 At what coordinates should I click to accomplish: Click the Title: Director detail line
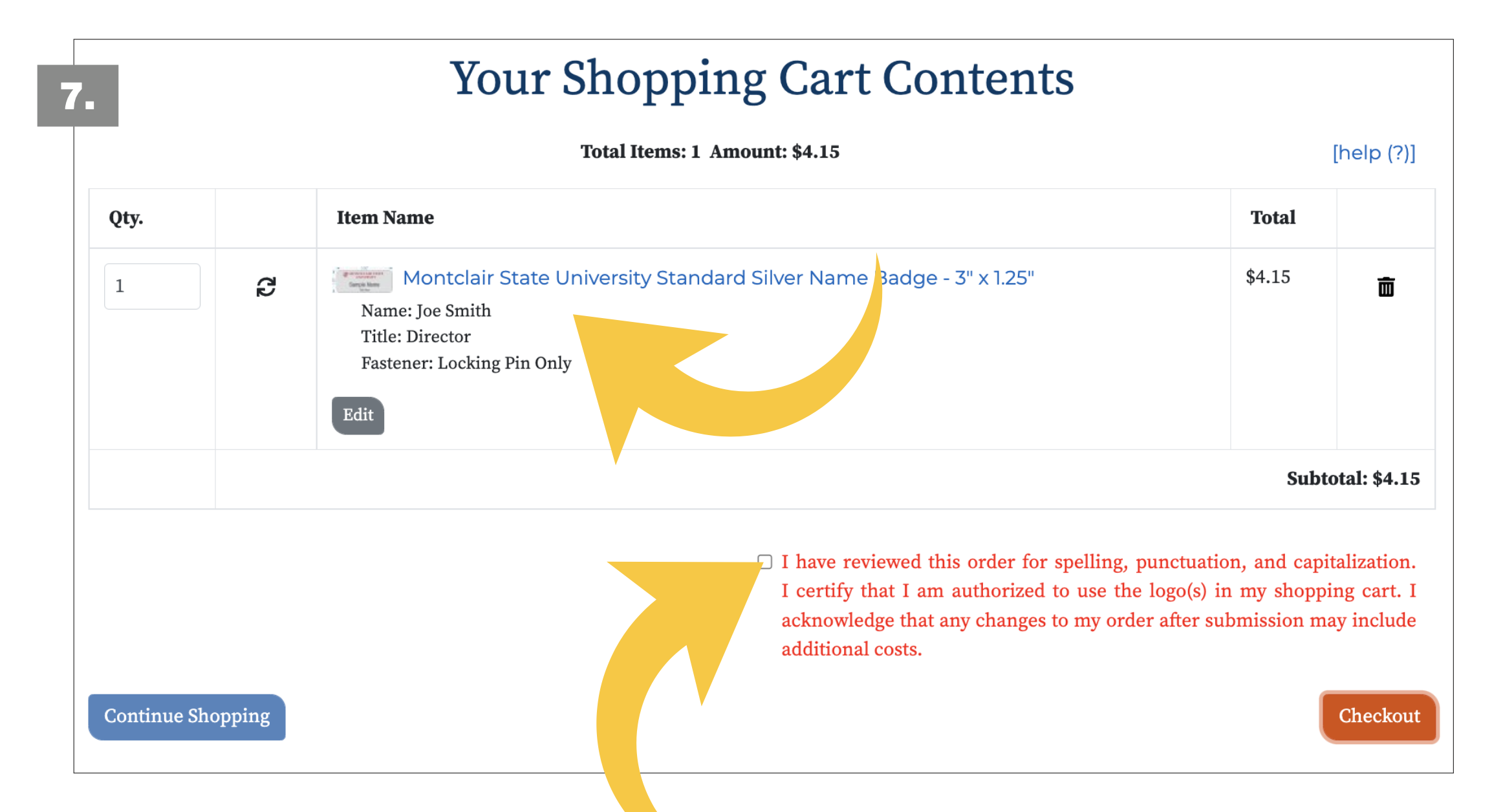tap(415, 337)
